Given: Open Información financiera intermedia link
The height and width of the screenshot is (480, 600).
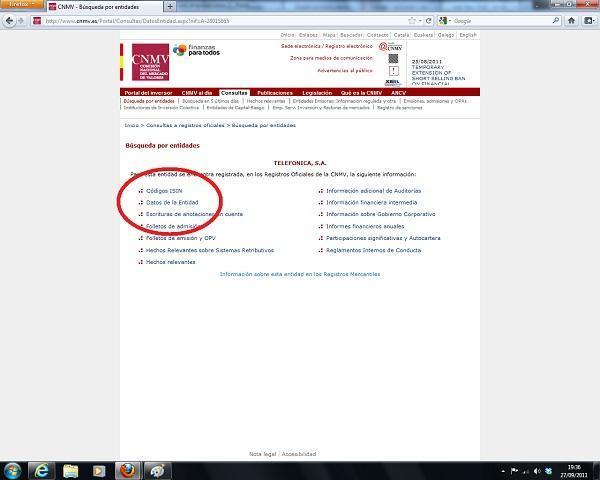Looking at the screenshot, I should pos(371,202).
